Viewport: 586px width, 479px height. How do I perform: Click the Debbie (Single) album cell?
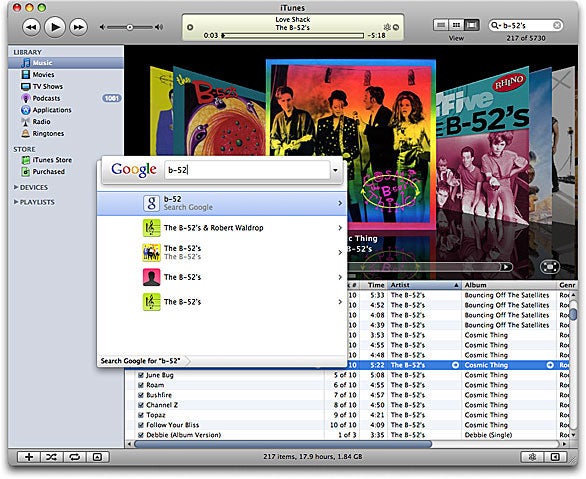488,435
